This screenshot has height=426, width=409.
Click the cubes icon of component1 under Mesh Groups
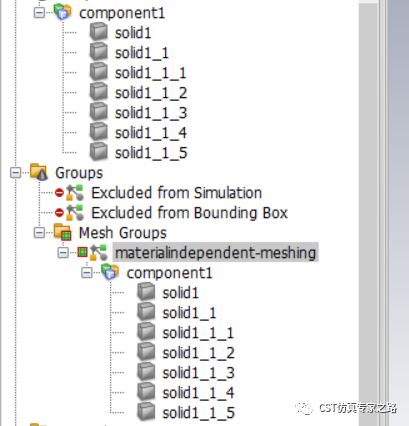pos(110,272)
